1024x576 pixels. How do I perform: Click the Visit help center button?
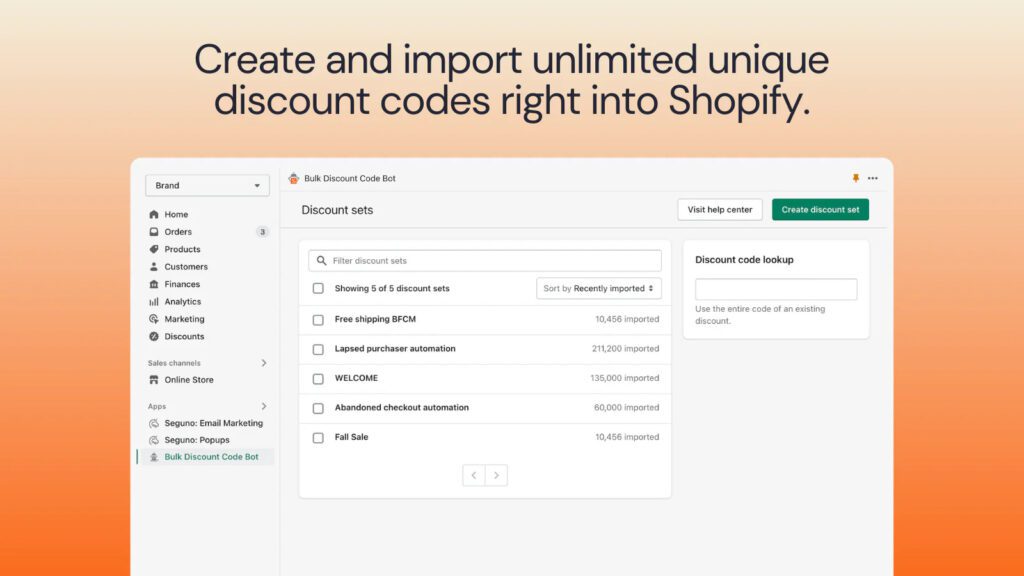pyautogui.click(x=720, y=210)
